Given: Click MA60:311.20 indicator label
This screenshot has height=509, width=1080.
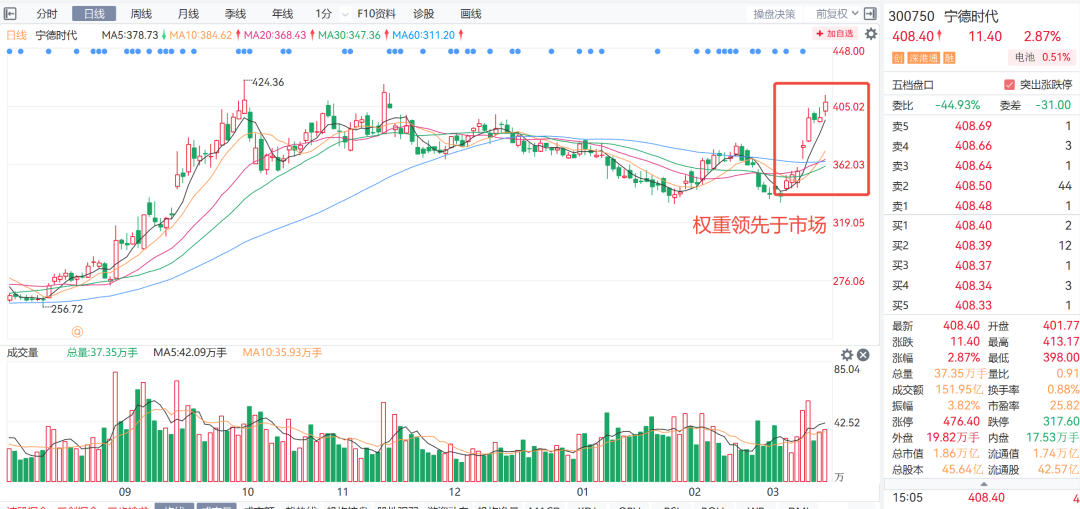Looking at the screenshot, I should (x=422, y=35).
